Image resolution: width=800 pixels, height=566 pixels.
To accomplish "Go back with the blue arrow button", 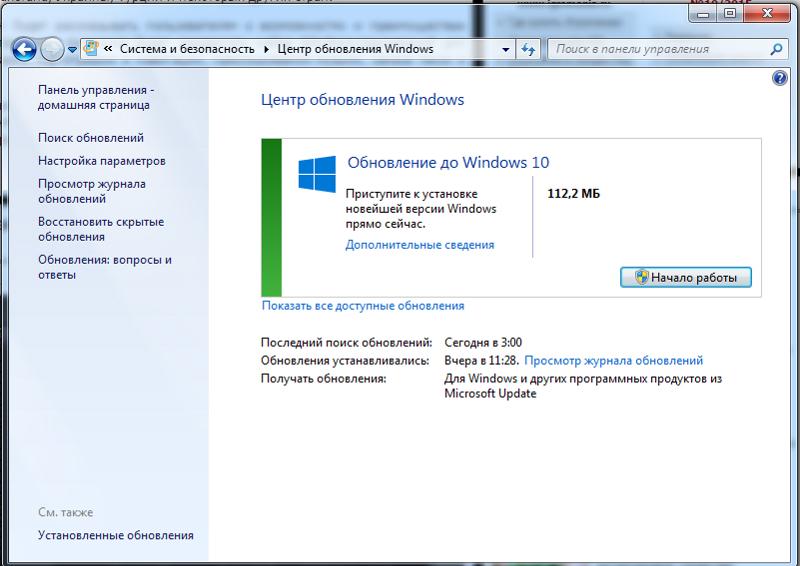I will 24,50.
